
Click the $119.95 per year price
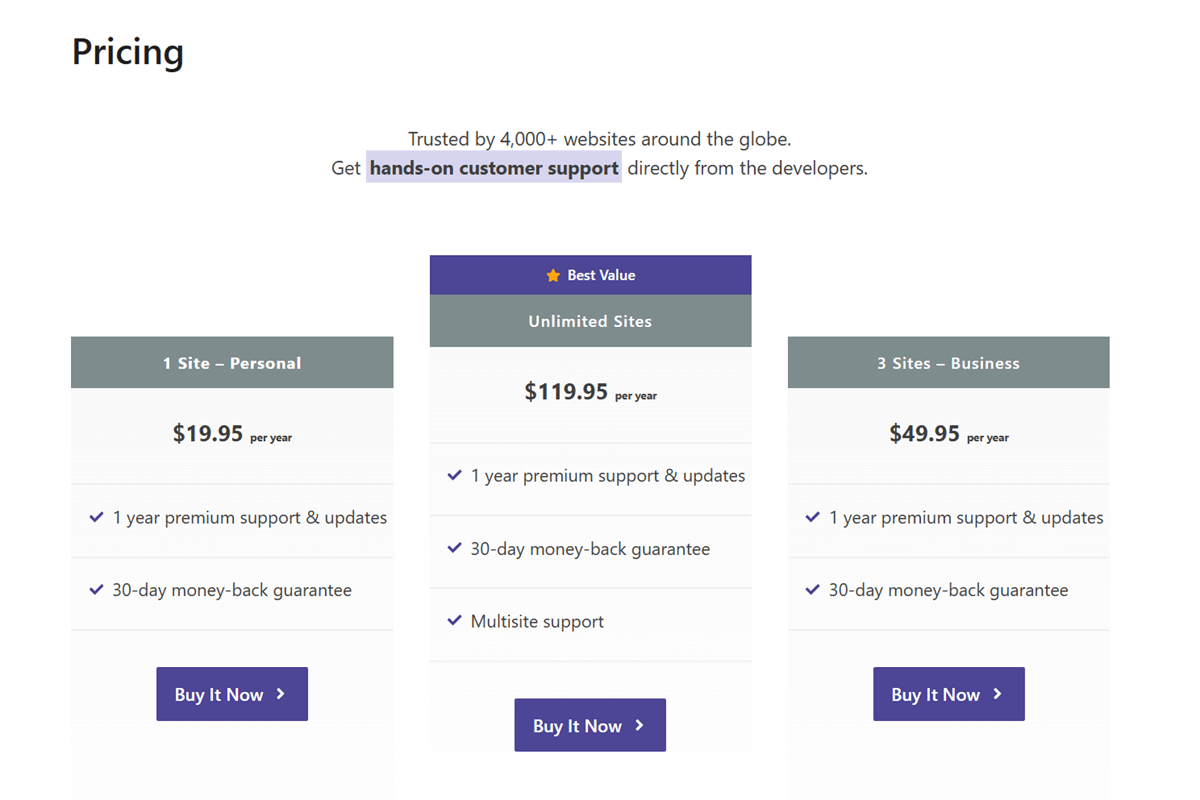point(590,392)
